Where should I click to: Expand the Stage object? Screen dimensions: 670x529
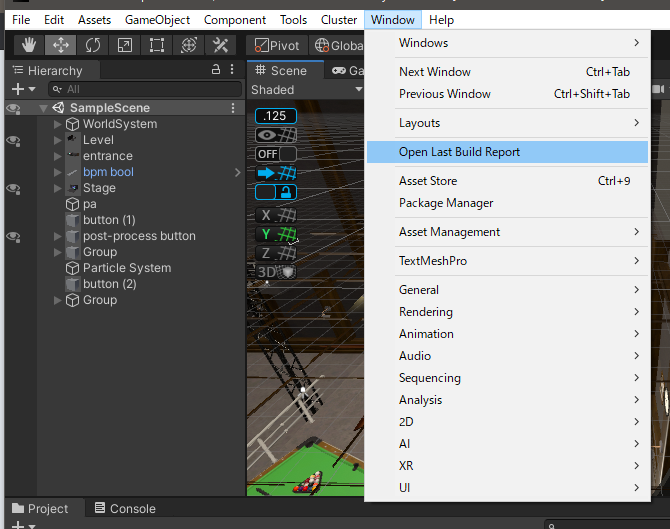(58, 188)
